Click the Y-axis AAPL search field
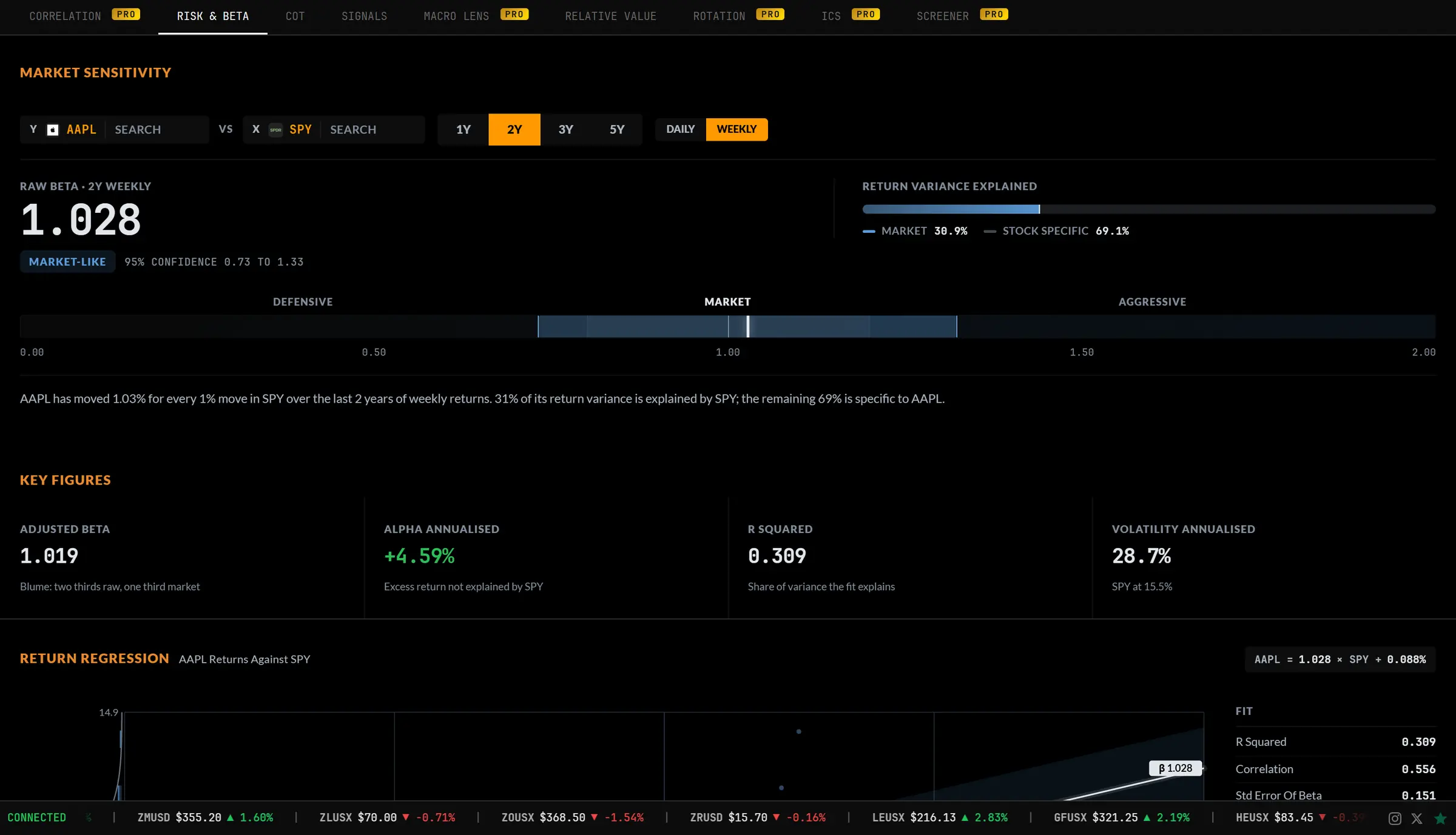The width and height of the screenshot is (1456, 835). click(157, 130)
